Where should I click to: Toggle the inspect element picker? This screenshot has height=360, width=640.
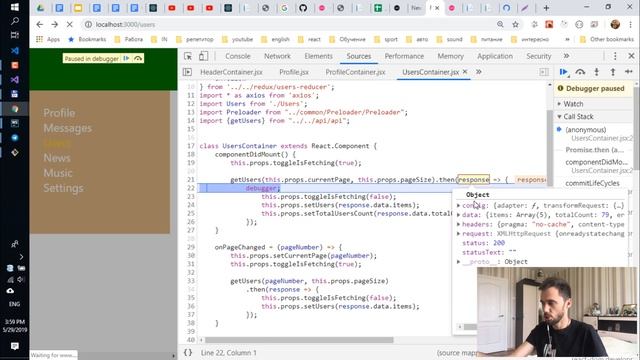[188, 56]
